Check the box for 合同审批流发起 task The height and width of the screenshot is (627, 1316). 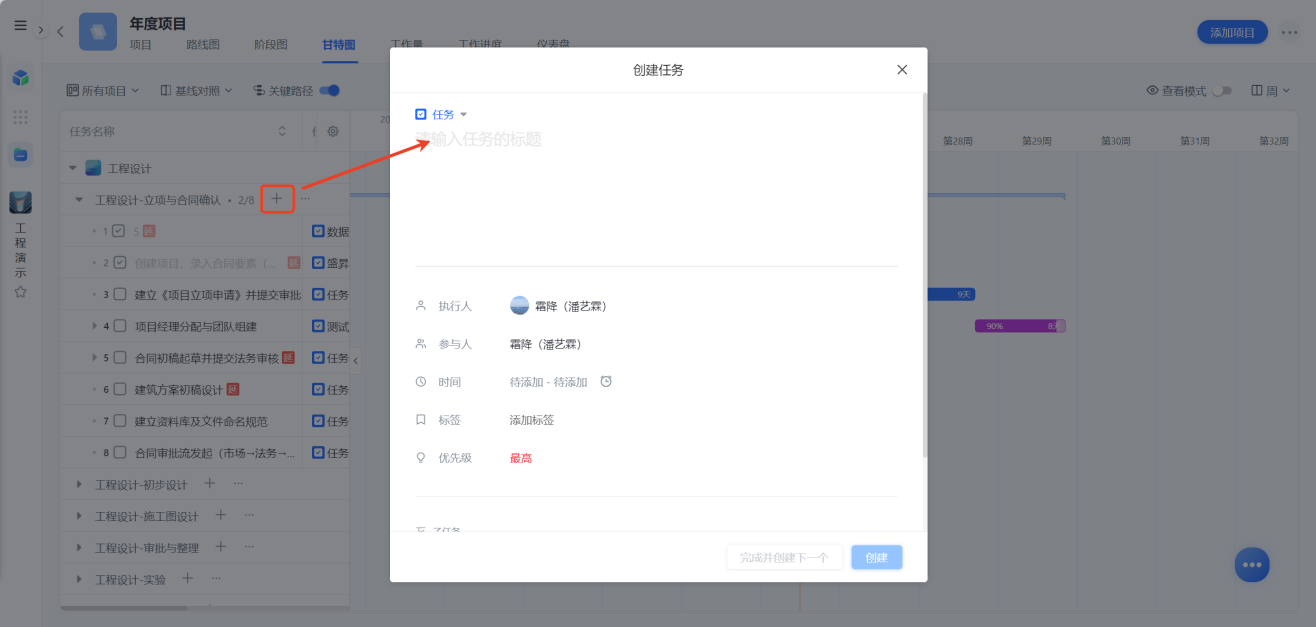[x=119, y=452]
